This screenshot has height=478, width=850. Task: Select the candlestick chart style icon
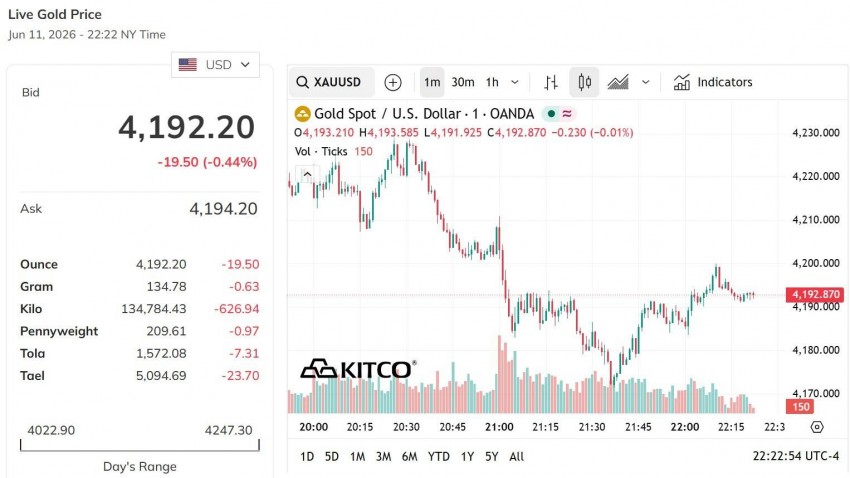pyautogui.click(x=584, y=82)
